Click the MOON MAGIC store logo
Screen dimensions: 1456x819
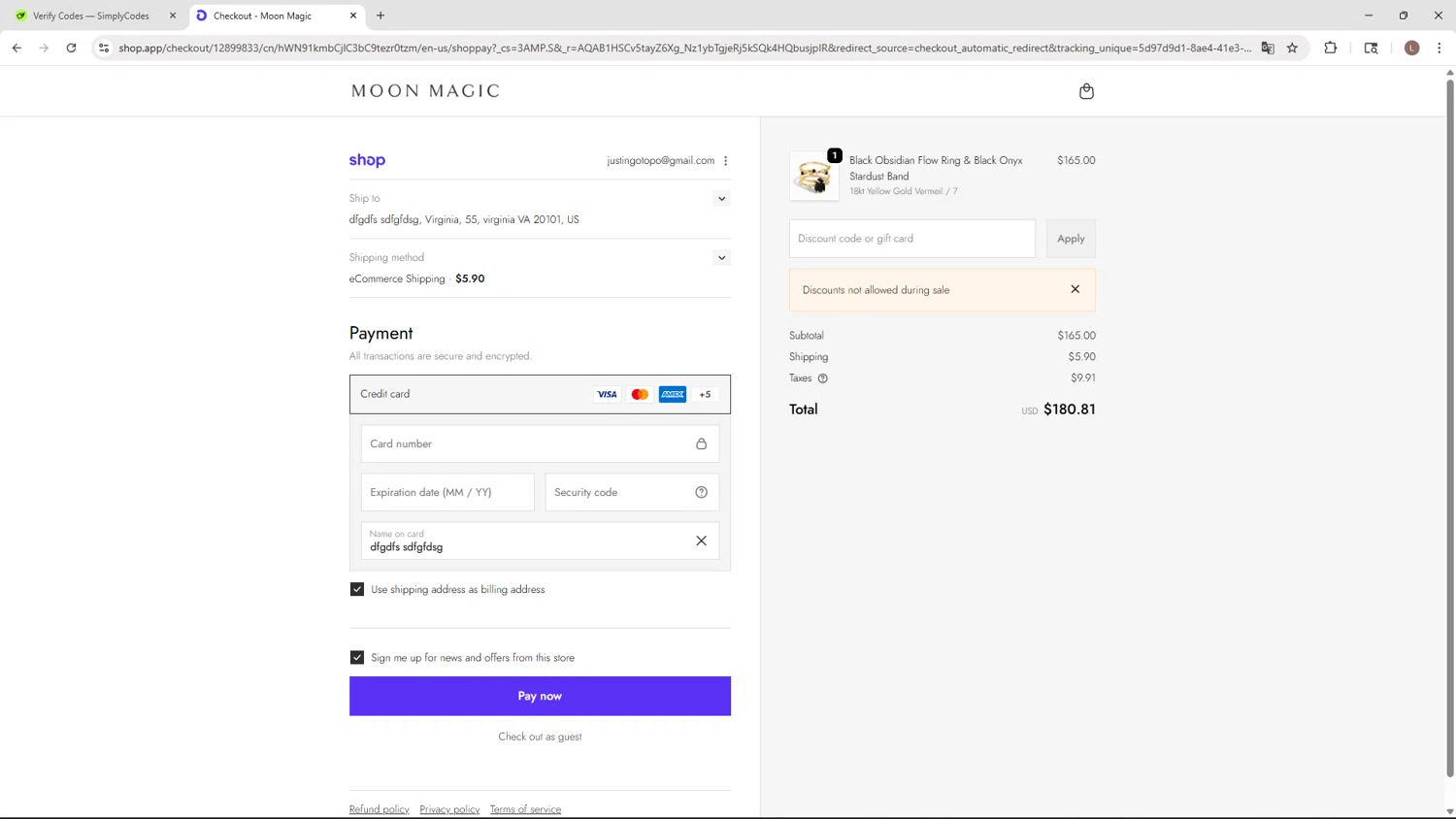(x=425, y=91)
